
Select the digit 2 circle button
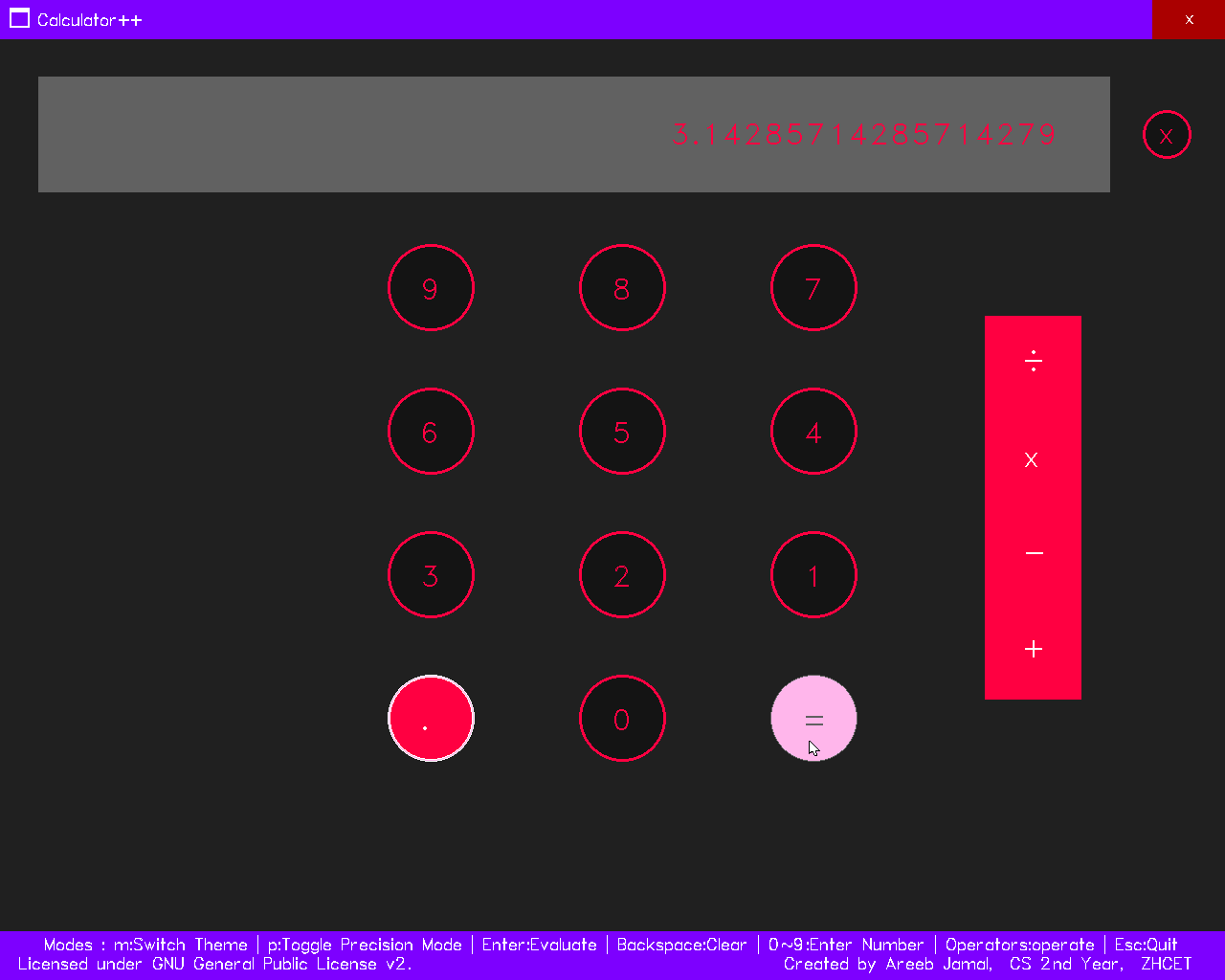click(x=622, y=575)
